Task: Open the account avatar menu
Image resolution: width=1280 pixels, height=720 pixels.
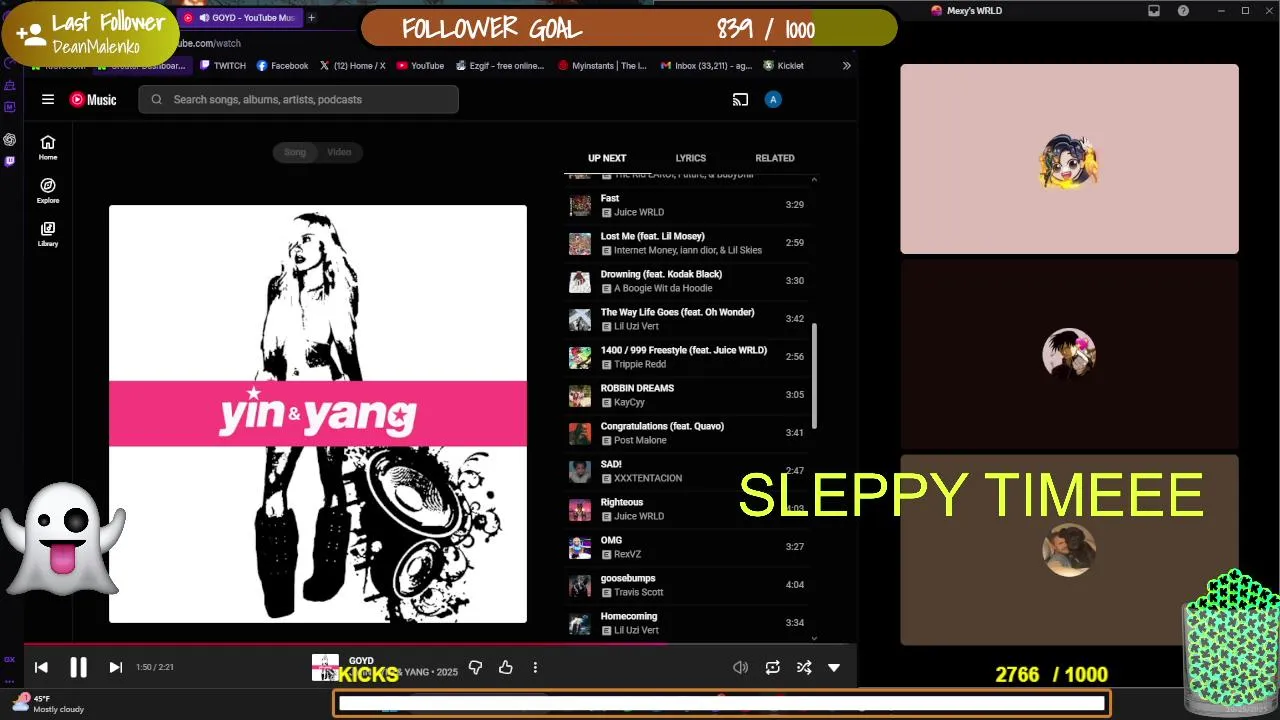Action: 772,99
